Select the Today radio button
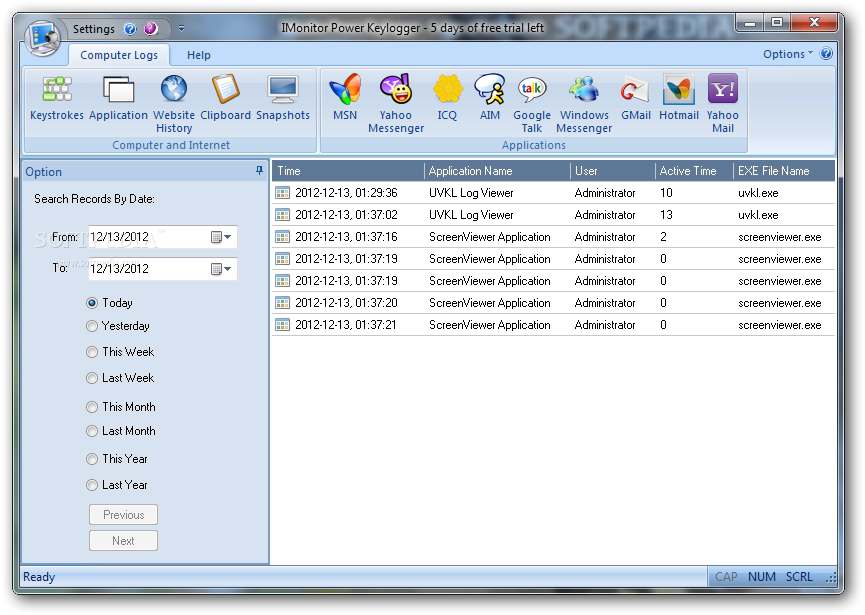 coord(92,303)
